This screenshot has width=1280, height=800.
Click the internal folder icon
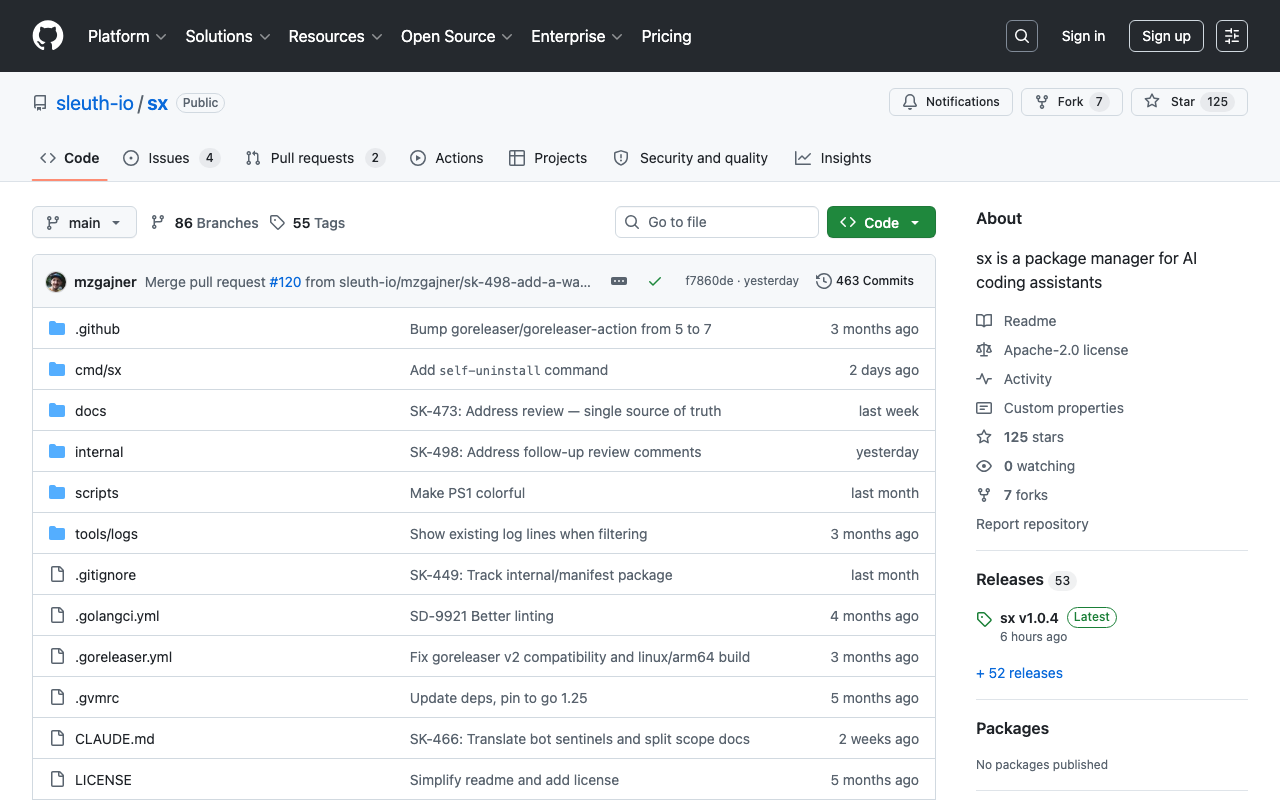[57, 452]
